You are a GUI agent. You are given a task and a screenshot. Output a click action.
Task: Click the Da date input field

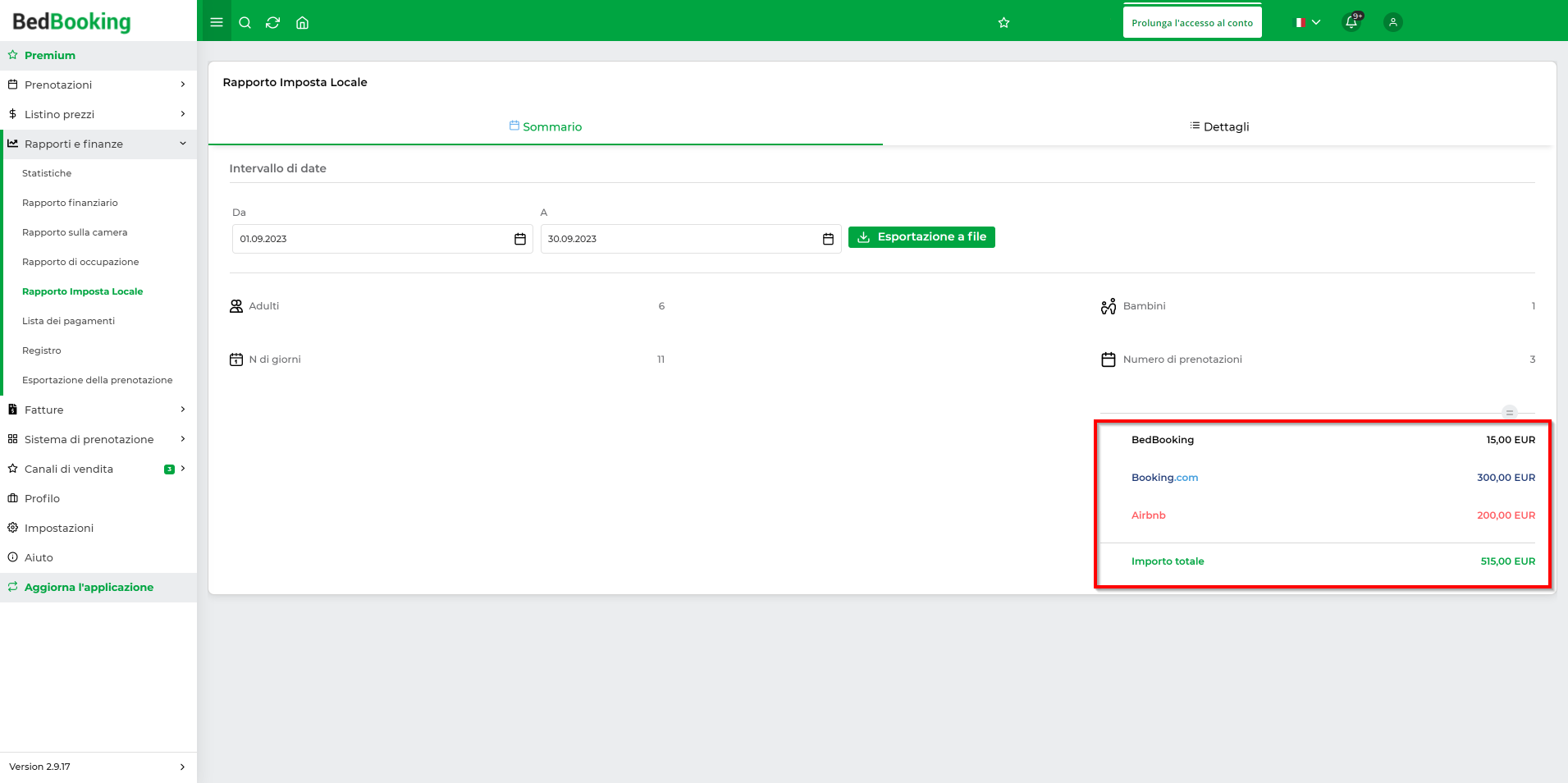pyautogui.click(x=382, y=239)
